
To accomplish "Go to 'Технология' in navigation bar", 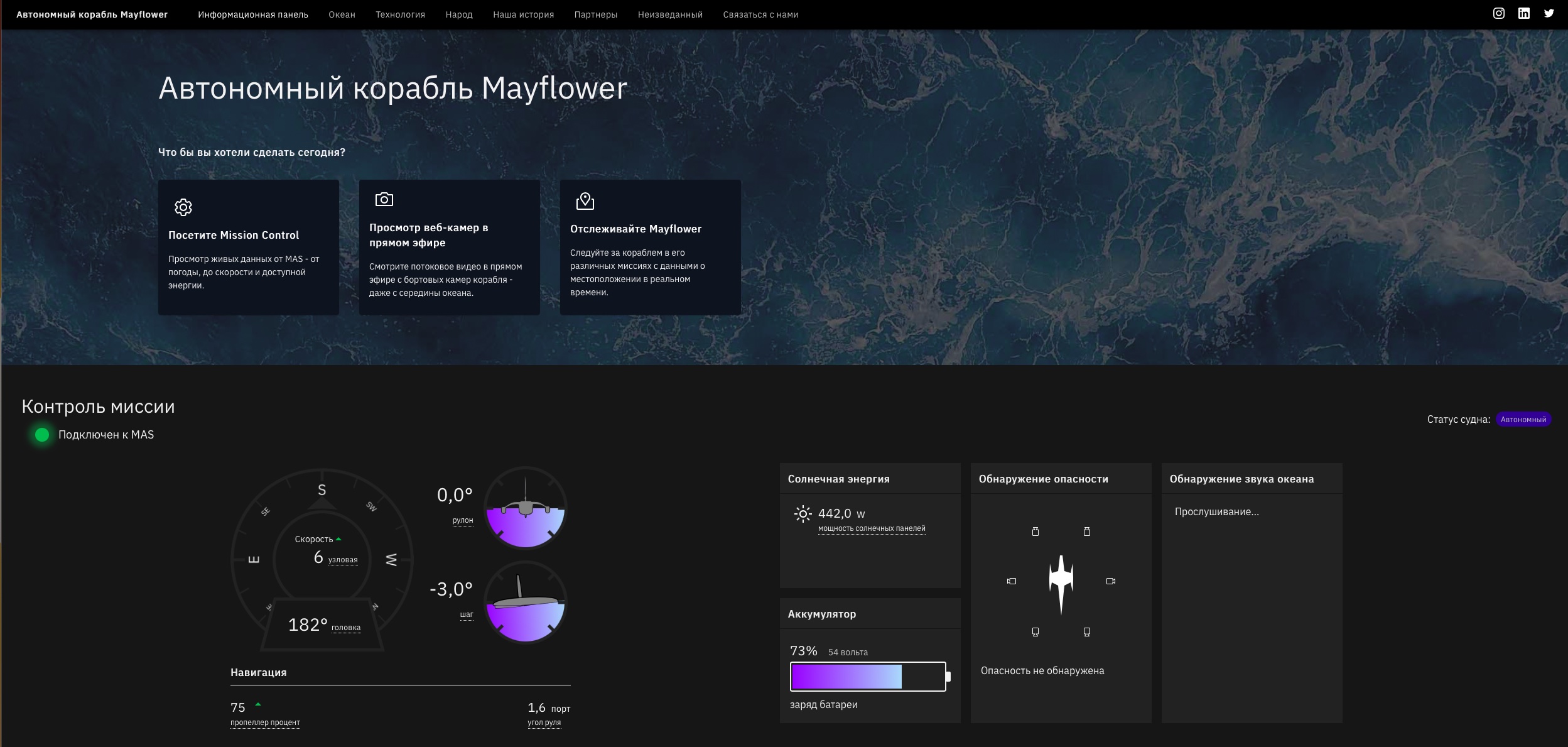I will coord(400,14).
